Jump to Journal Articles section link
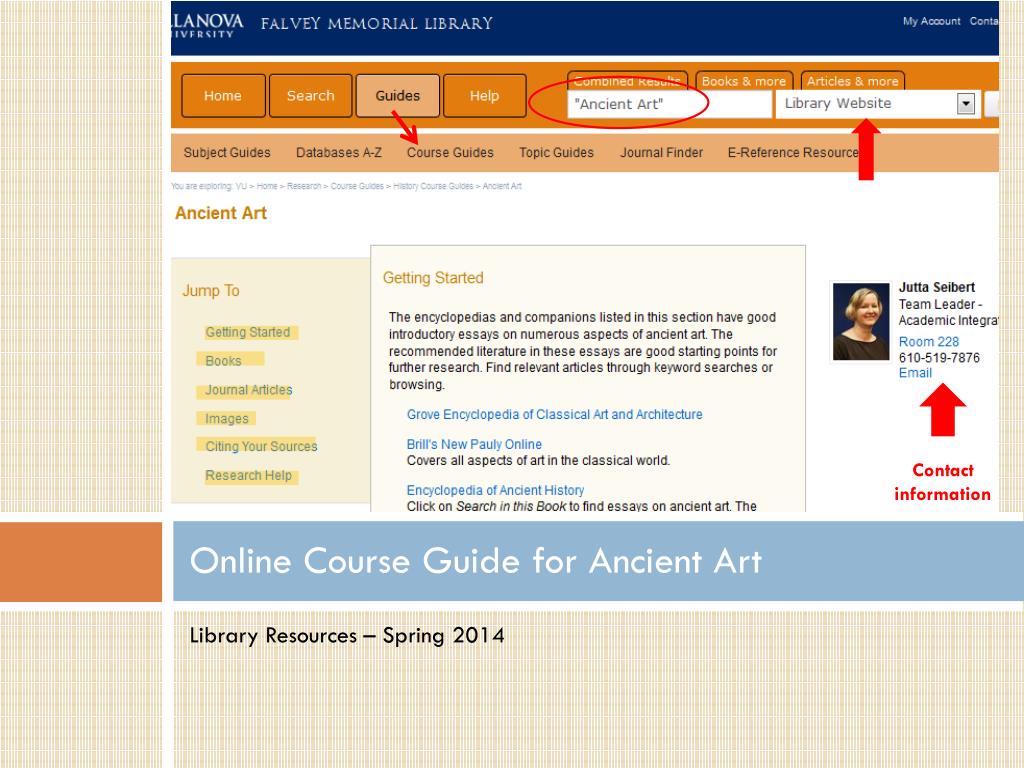This screenshot has height=768, width=1024. click(x=249, y=390)
